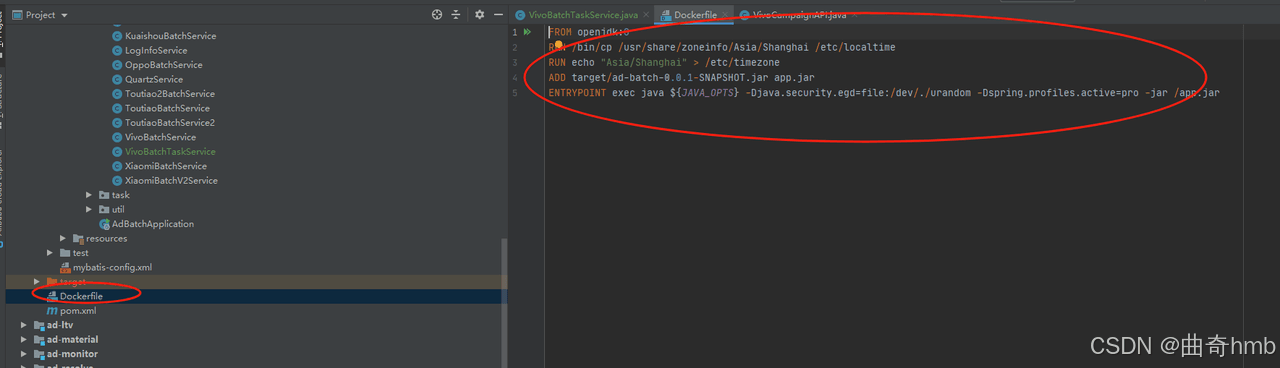Click the FROM keyword on line 1
The width and height of the screenshot is (1280, 368).
pos(560,33)
